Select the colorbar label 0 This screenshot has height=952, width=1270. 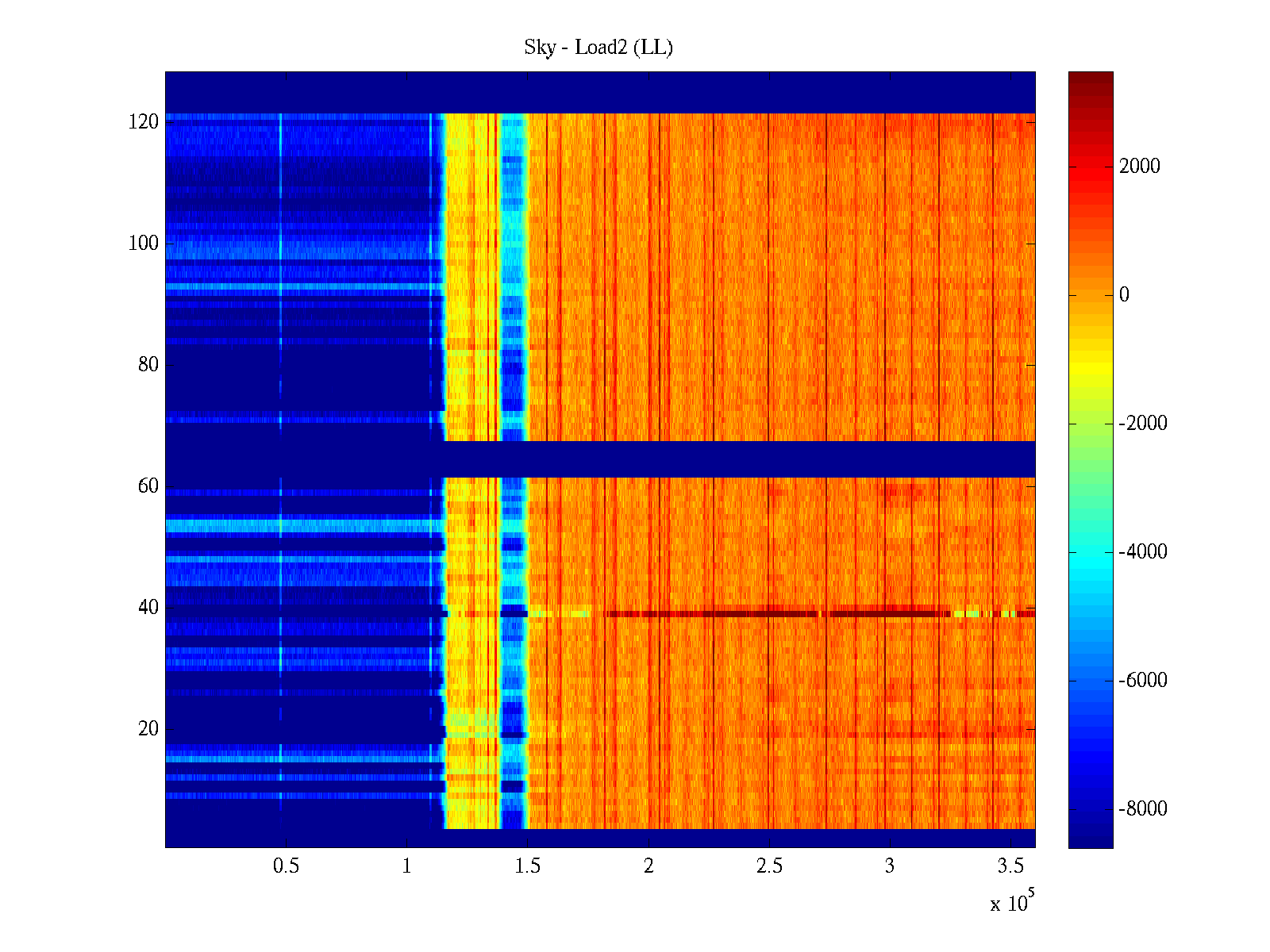pos(1124,295)
